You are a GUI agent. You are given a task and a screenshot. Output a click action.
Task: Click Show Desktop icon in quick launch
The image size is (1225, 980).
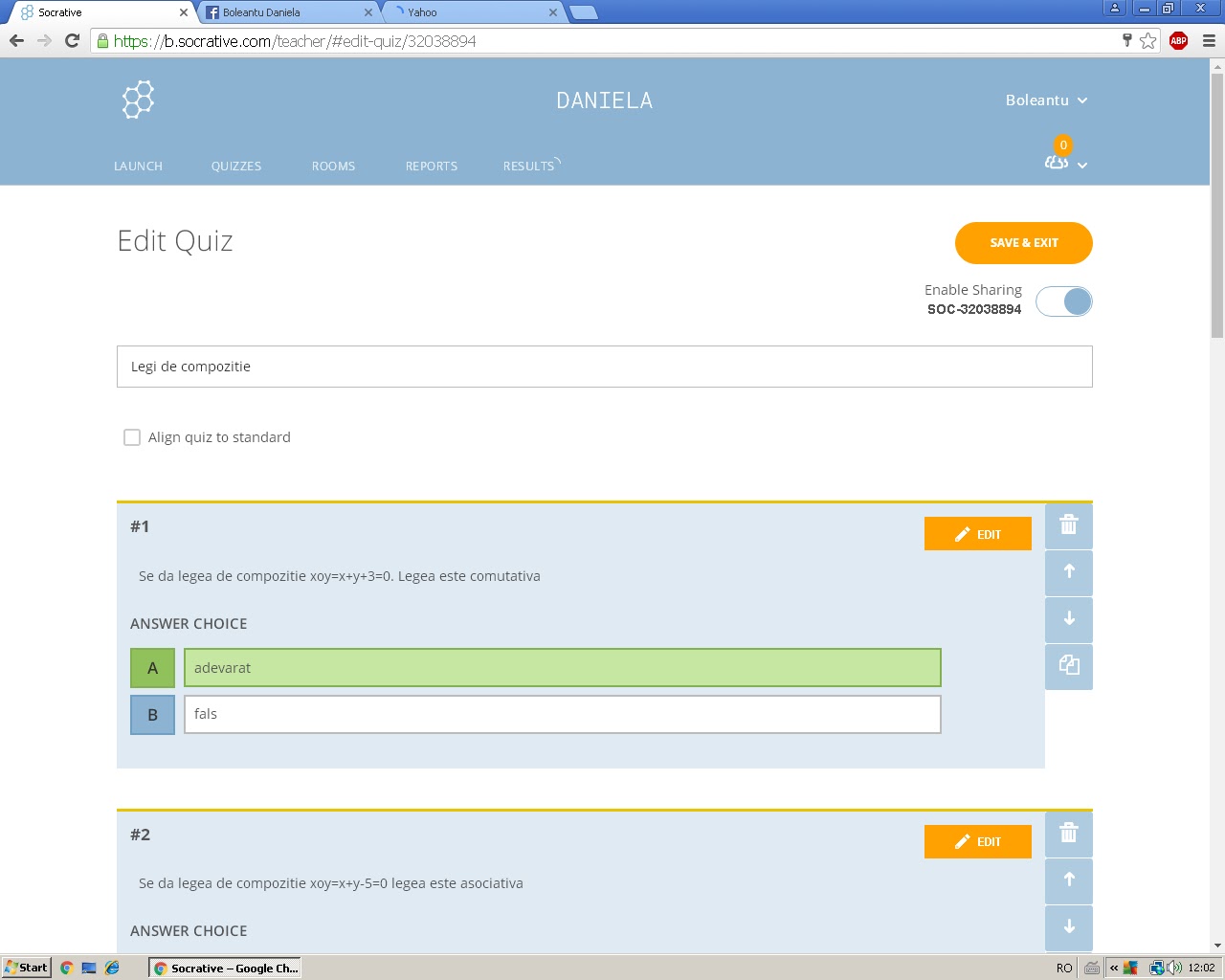(x=89, y=968)
